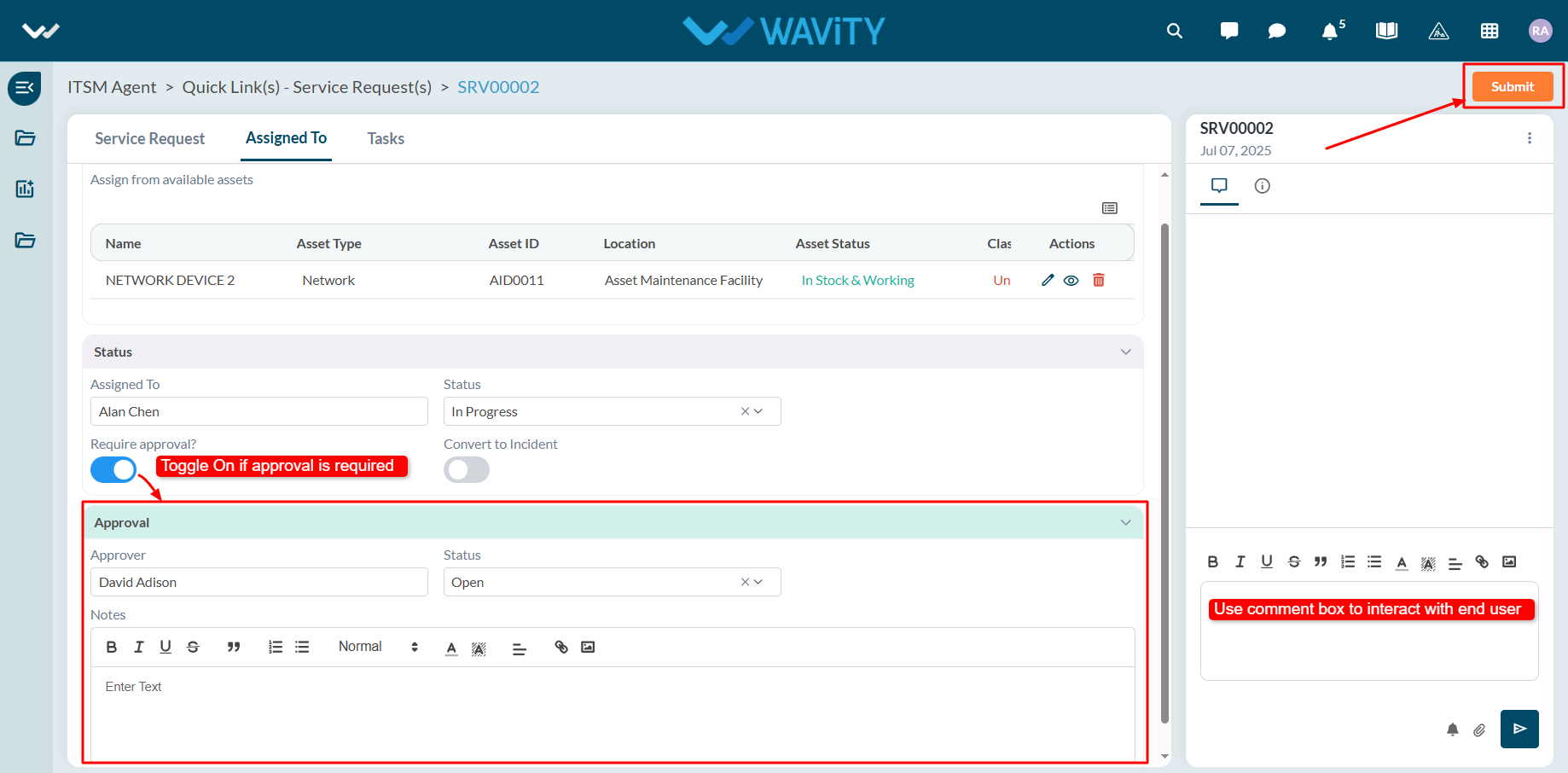Image resolution: width=1568 pixels, height=773 pixels.
Task: Insert image in comment editor
Action: (x=1509, y=561)
